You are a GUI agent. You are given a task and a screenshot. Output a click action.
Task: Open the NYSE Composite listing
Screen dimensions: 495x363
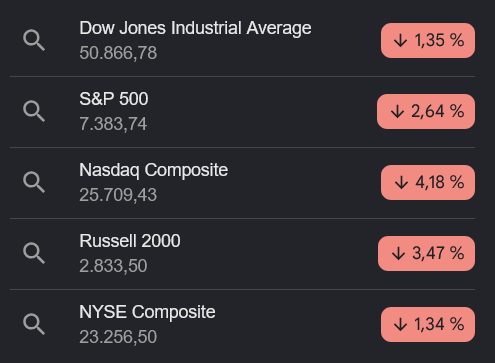[x=147, y=312]
